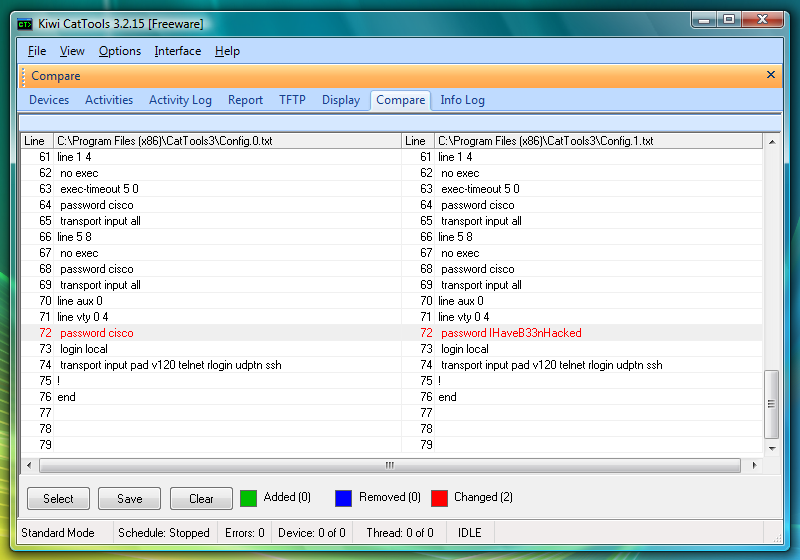Click the green Added color swatch

(249, 498)
